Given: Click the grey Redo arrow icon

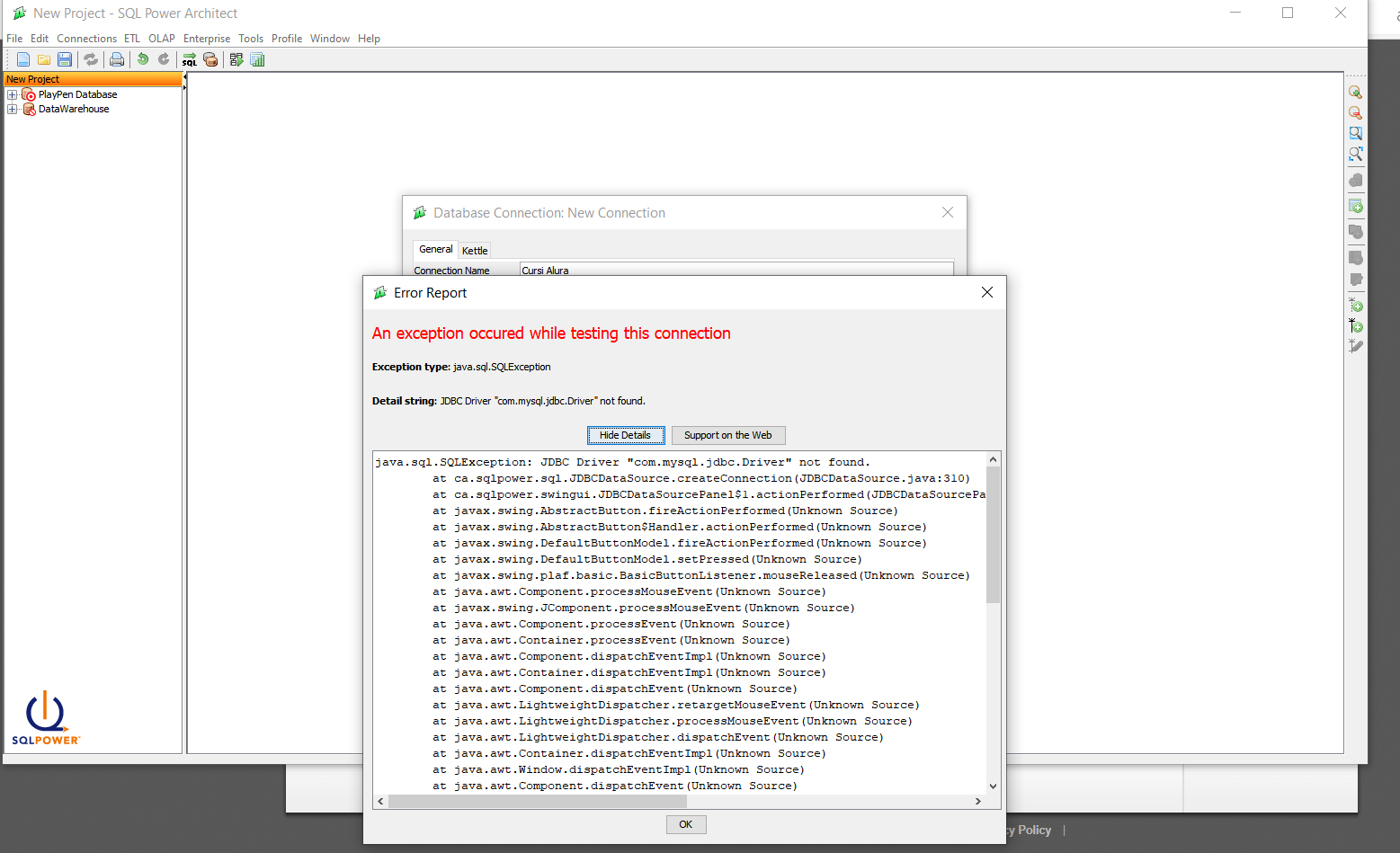Looking at the screenshot, I should [x=164, y=59].
